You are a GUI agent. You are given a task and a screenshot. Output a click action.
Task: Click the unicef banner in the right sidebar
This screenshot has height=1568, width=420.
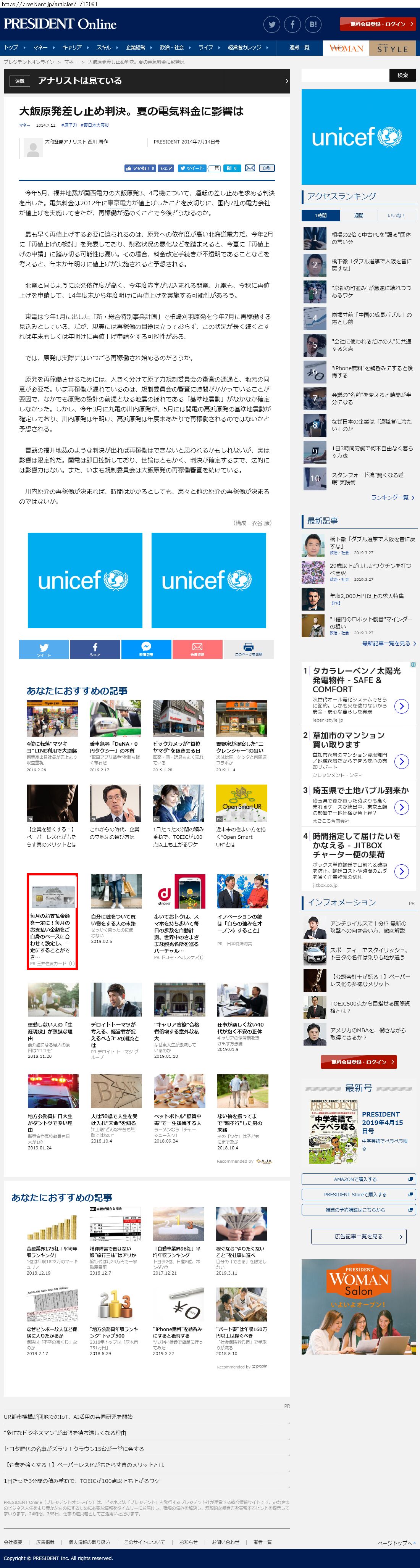pyautogui.click(x=359, y=137)
